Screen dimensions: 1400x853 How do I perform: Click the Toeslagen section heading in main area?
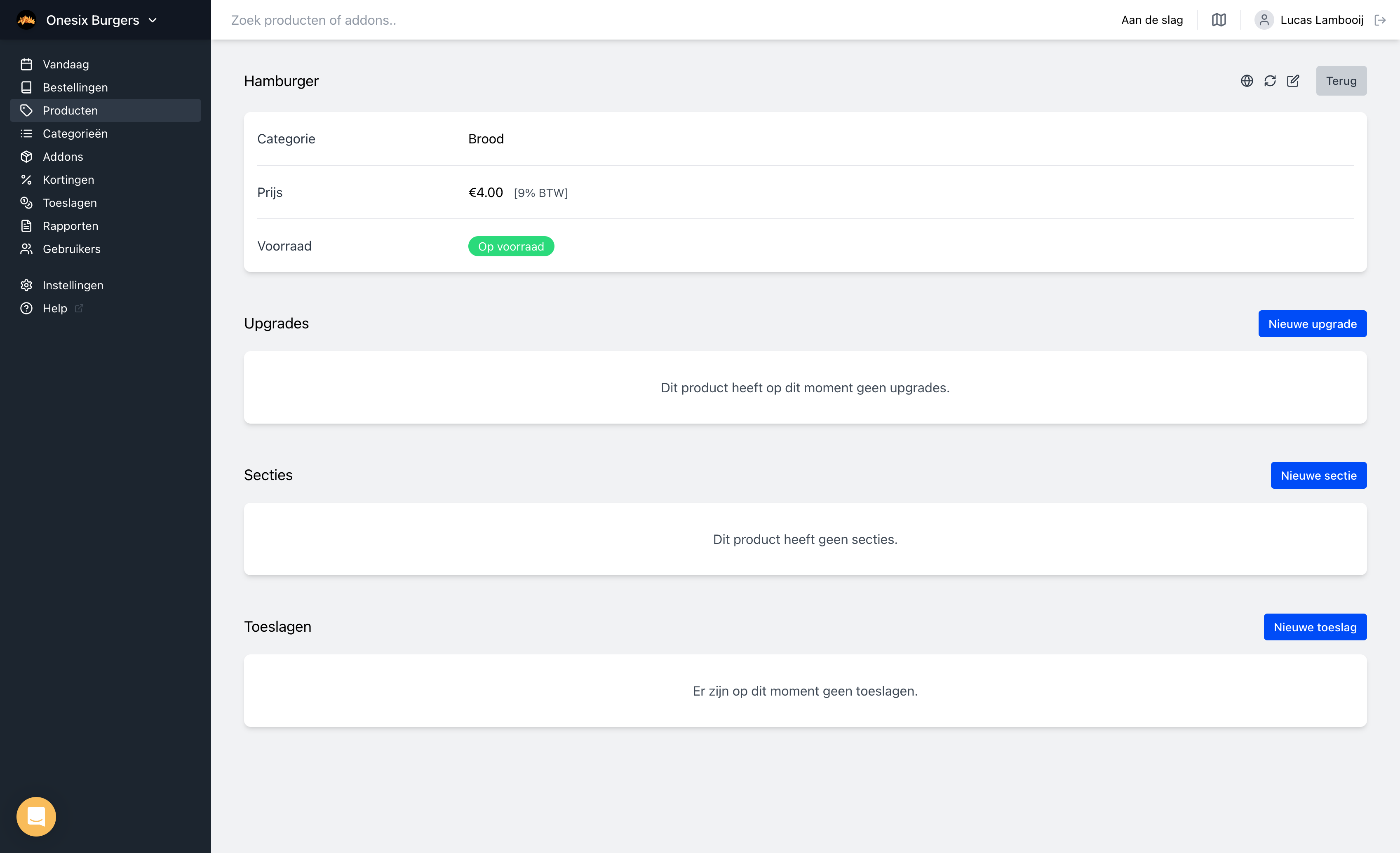[277, 626]
